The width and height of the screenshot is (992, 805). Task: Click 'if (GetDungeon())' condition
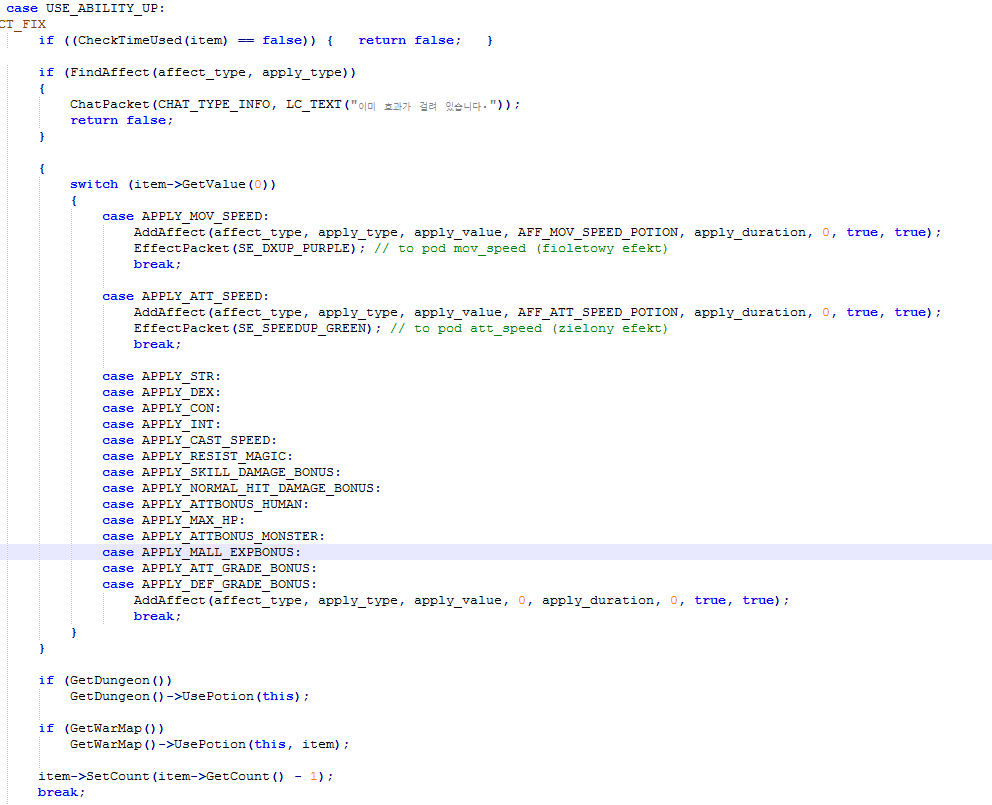tap(105, 680)
